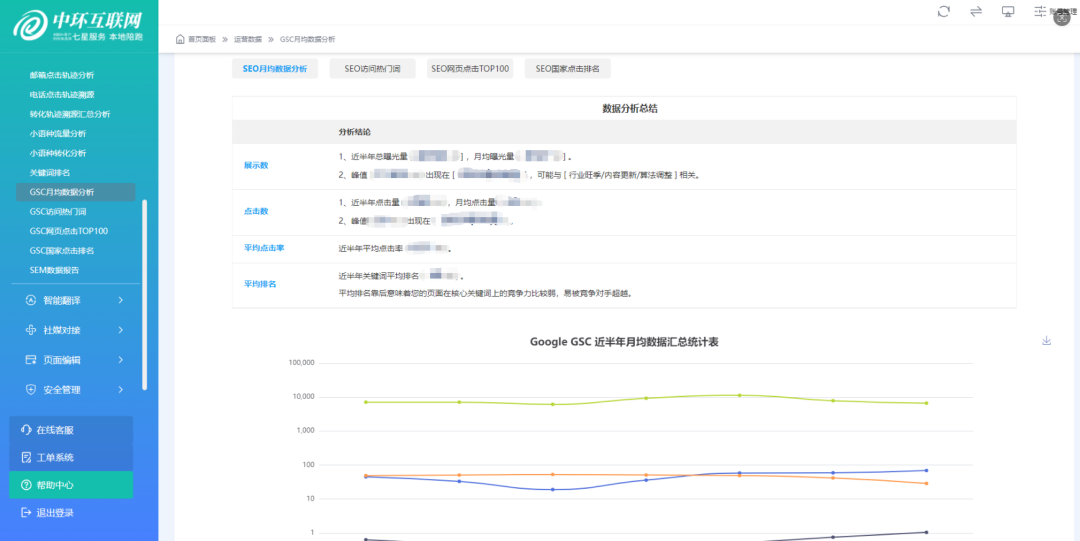Switch to the SEO访问热门词 tab

pyautogui.click(x=372, y=69)
